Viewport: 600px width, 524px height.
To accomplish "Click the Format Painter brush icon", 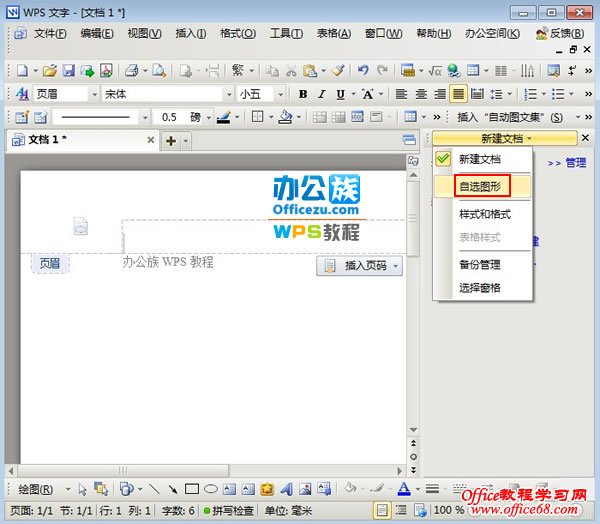I will coord(339,71).
